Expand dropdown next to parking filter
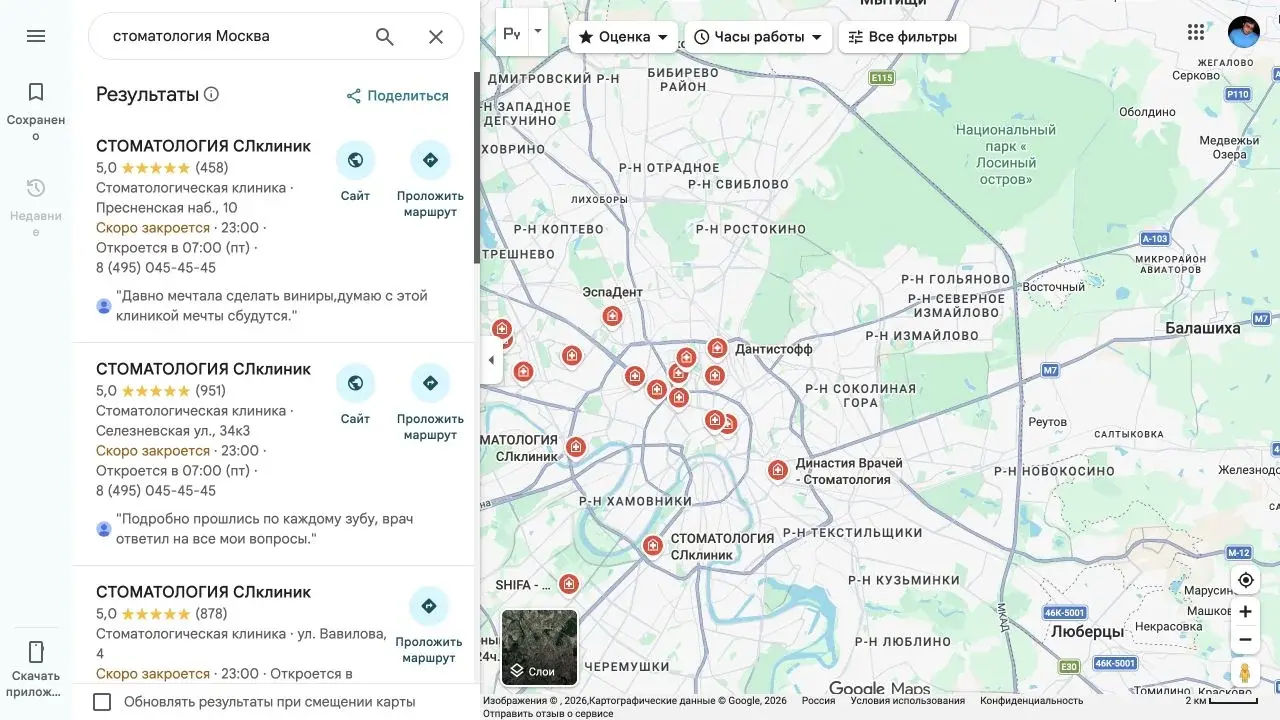 pos(538,31)
